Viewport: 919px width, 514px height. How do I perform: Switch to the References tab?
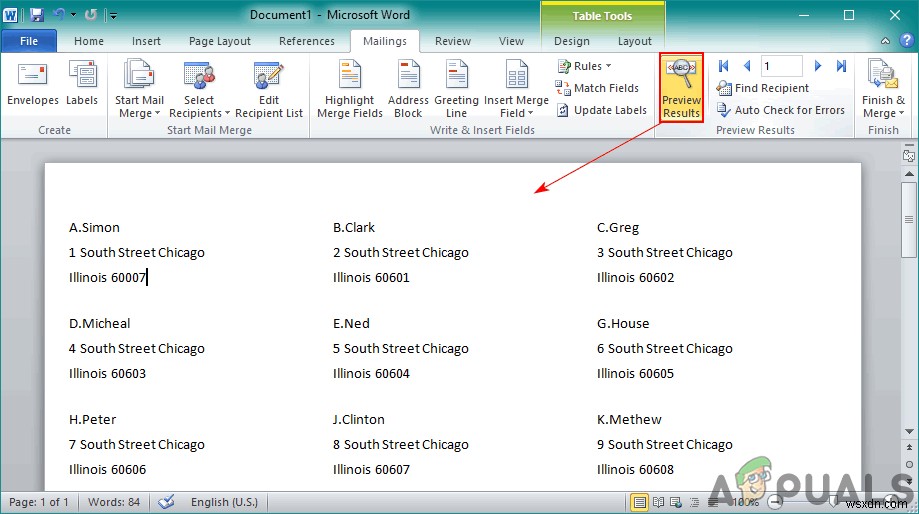(x=307, y=41)
